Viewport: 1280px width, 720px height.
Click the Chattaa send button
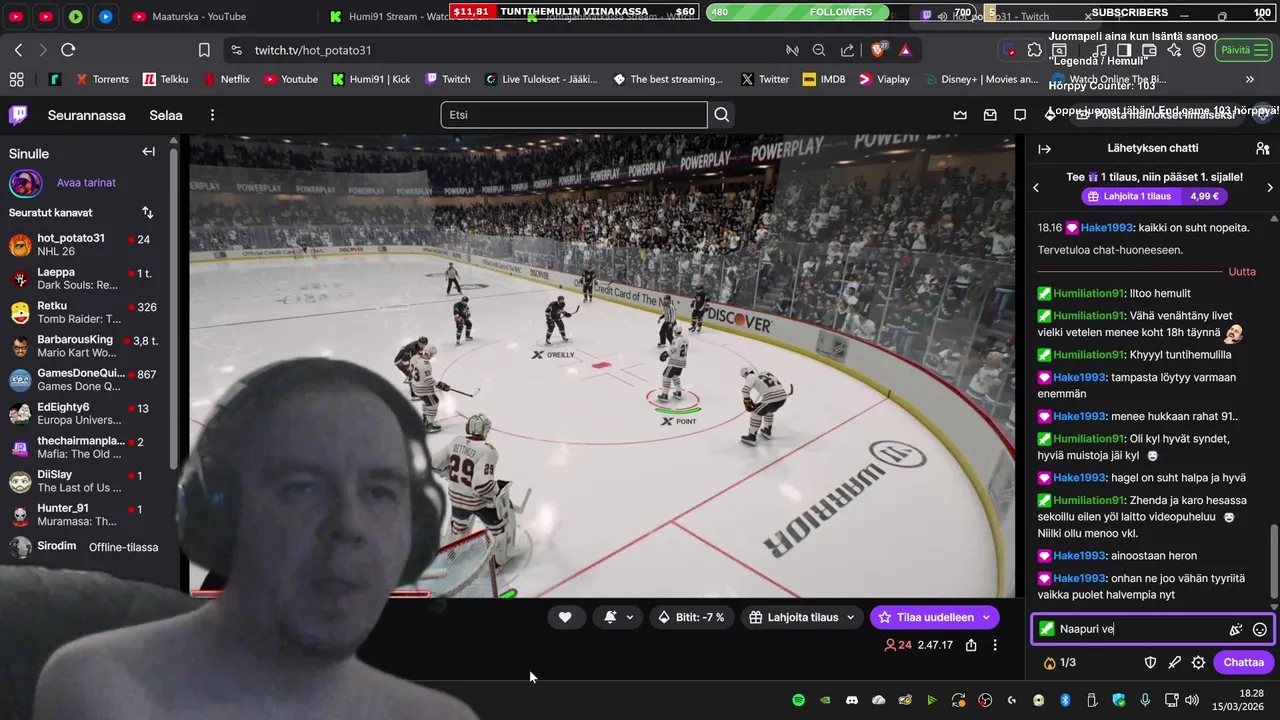click(x=1243, y=662)
